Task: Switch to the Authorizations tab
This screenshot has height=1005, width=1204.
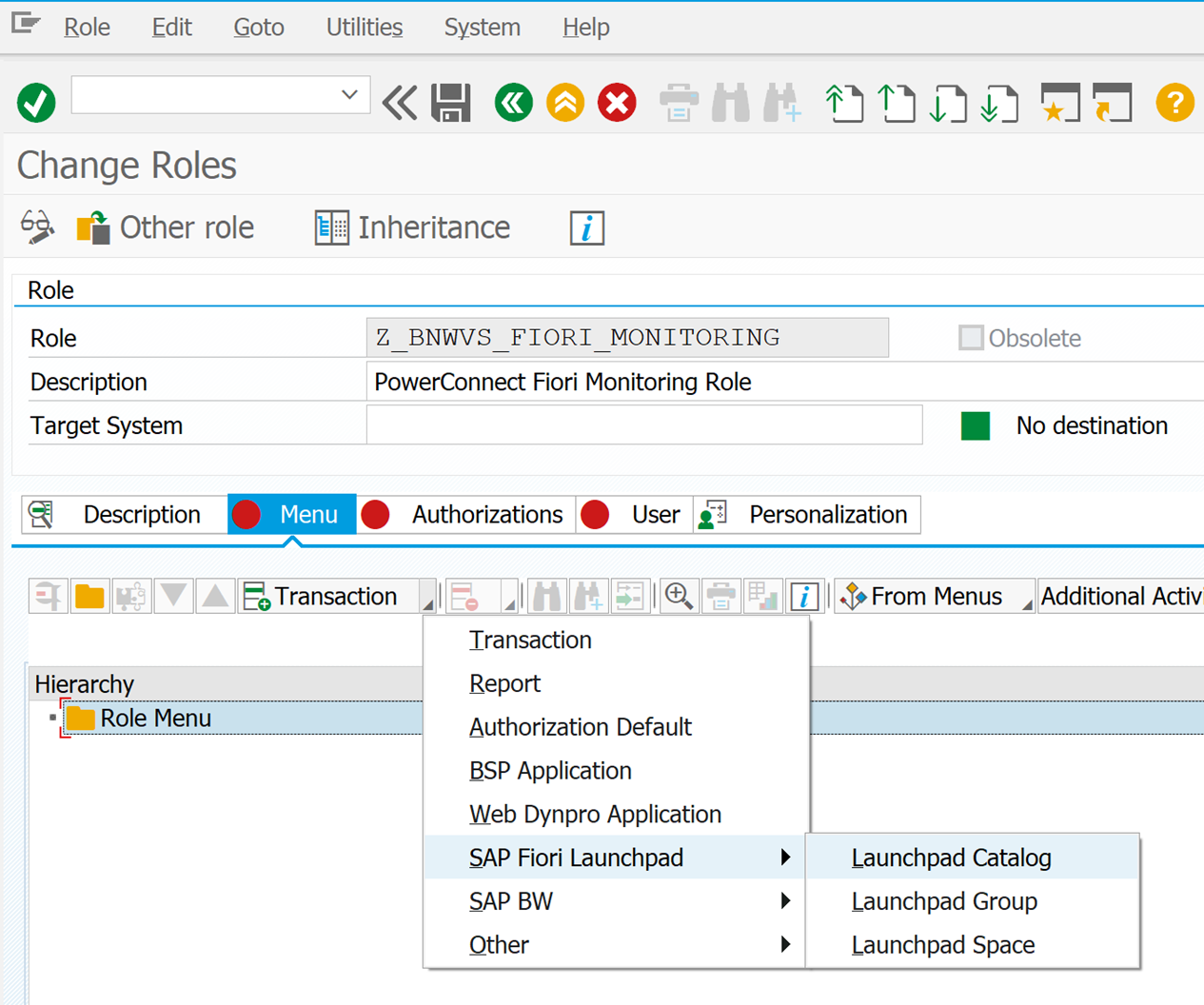Action: (485, 515)
